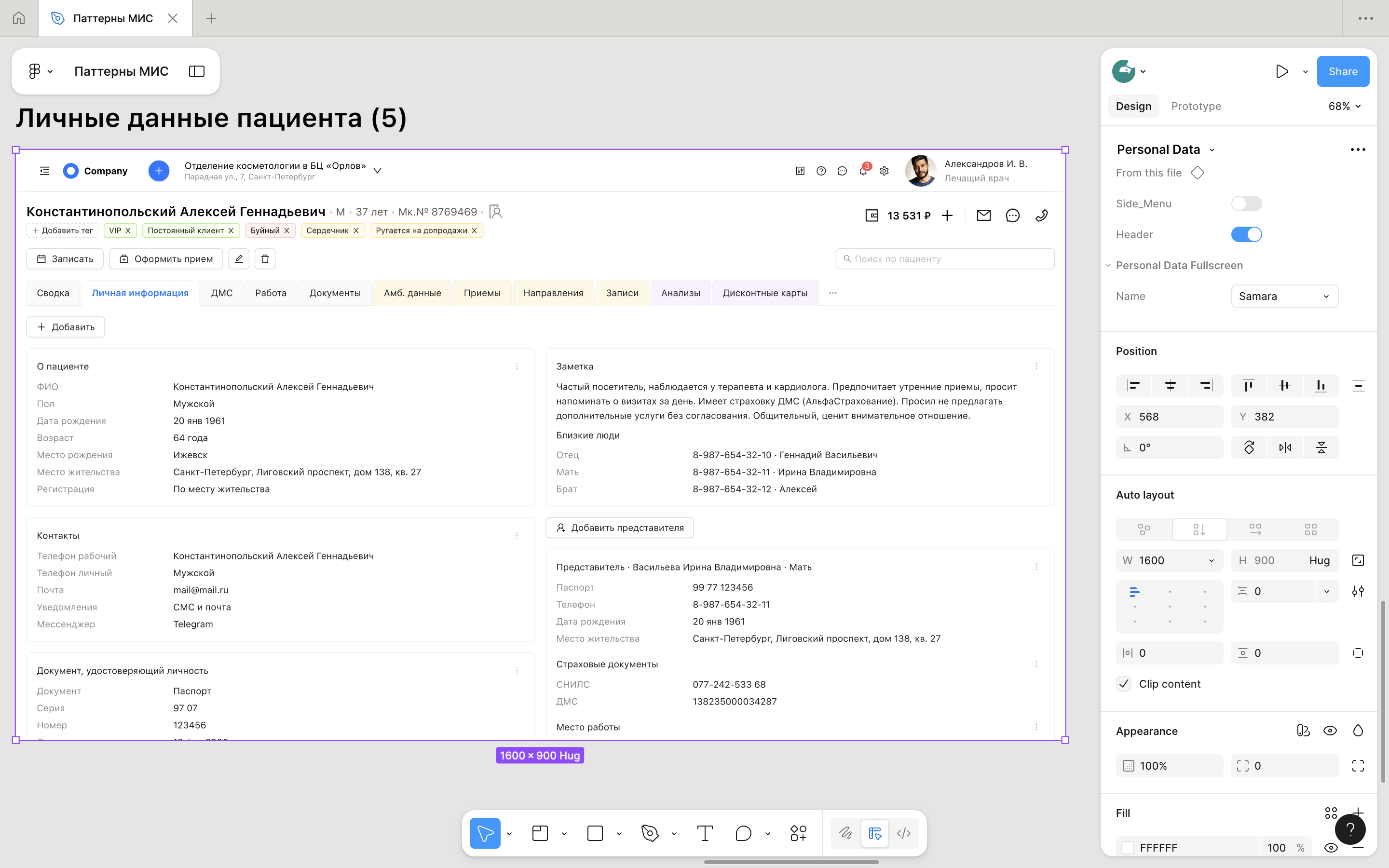Click the flip horizontal icon

tap(1284, 448)
